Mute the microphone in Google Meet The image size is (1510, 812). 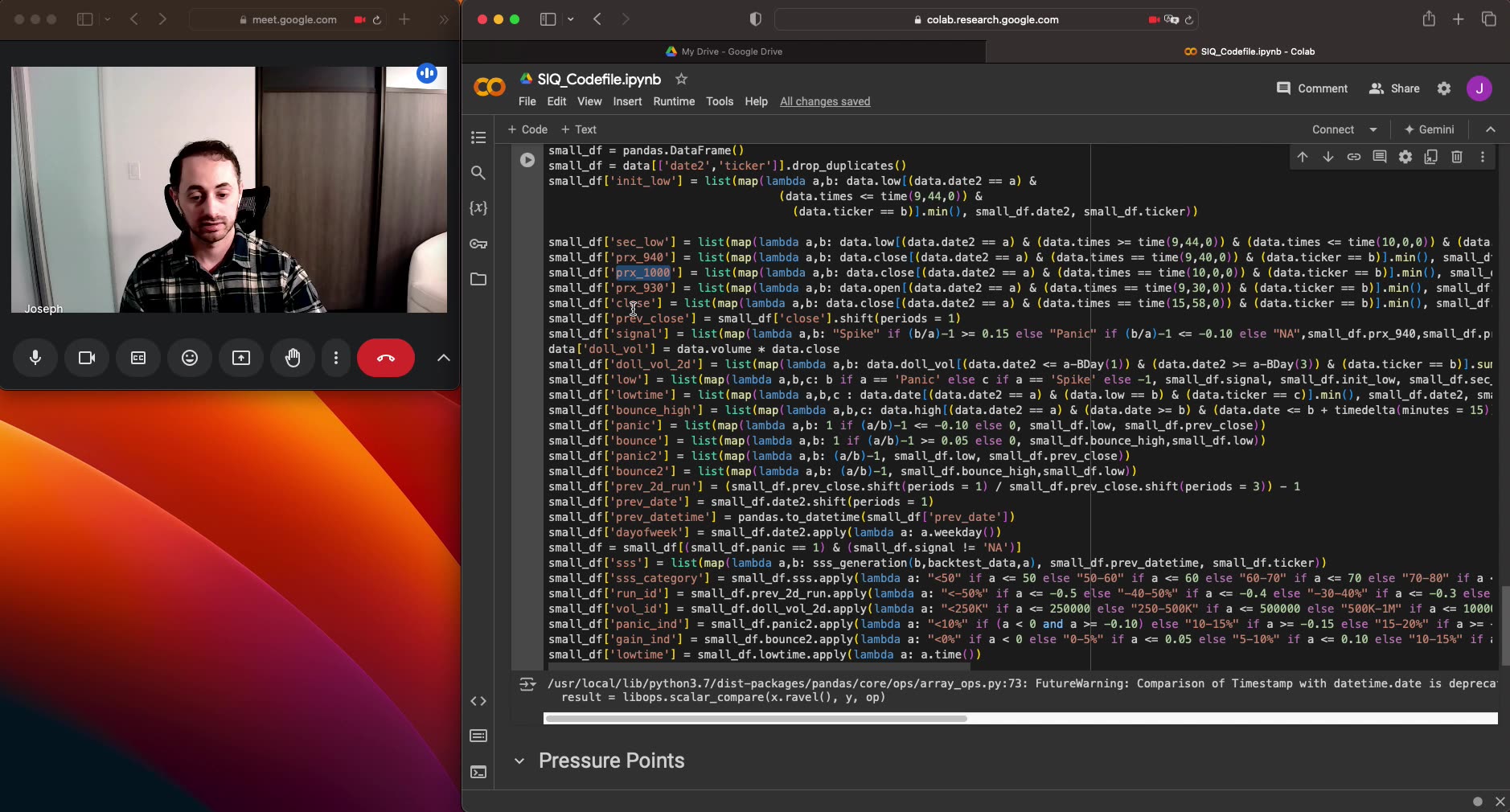coord(35,359)
